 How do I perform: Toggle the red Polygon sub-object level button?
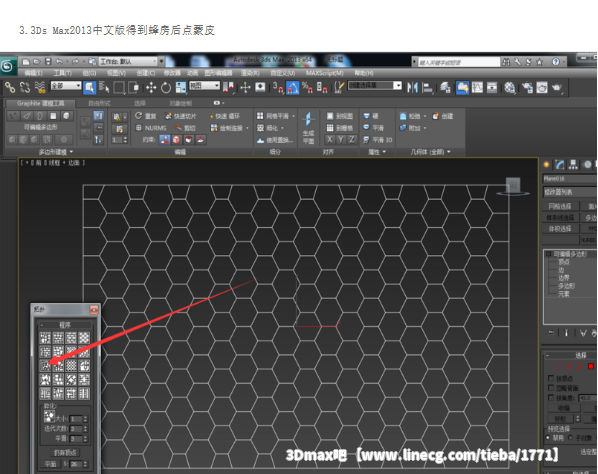(x=591, y=366)
